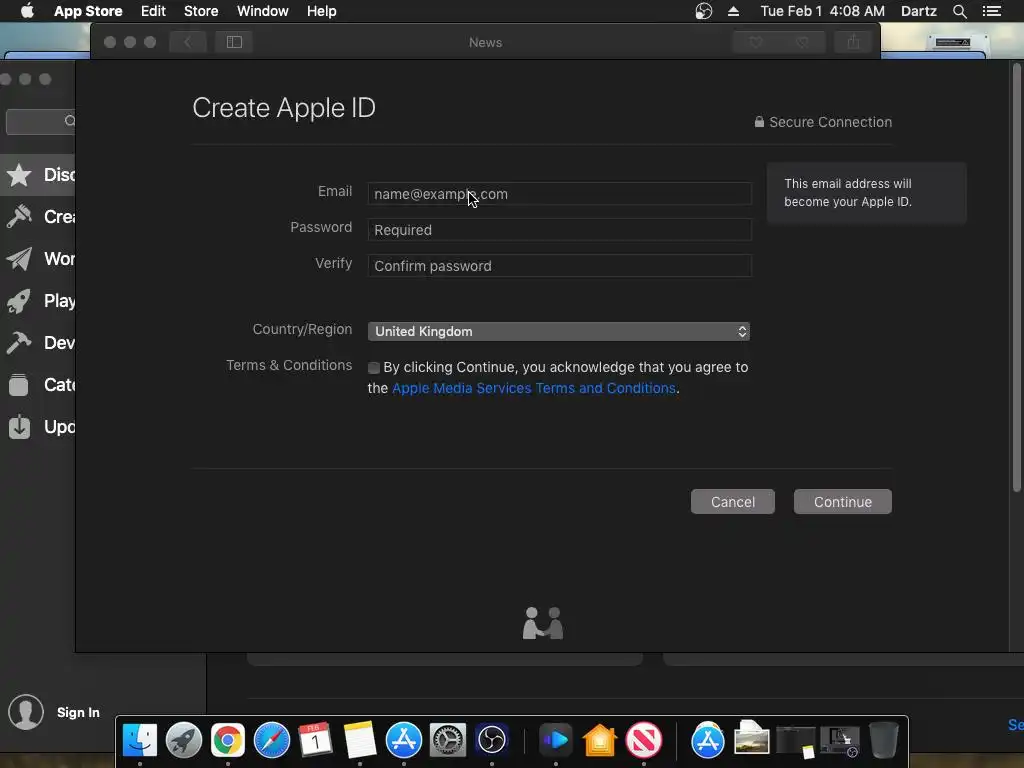Open Calendar from the Dock
Viewport: 1024px width, 768px height.
point(315,740)
